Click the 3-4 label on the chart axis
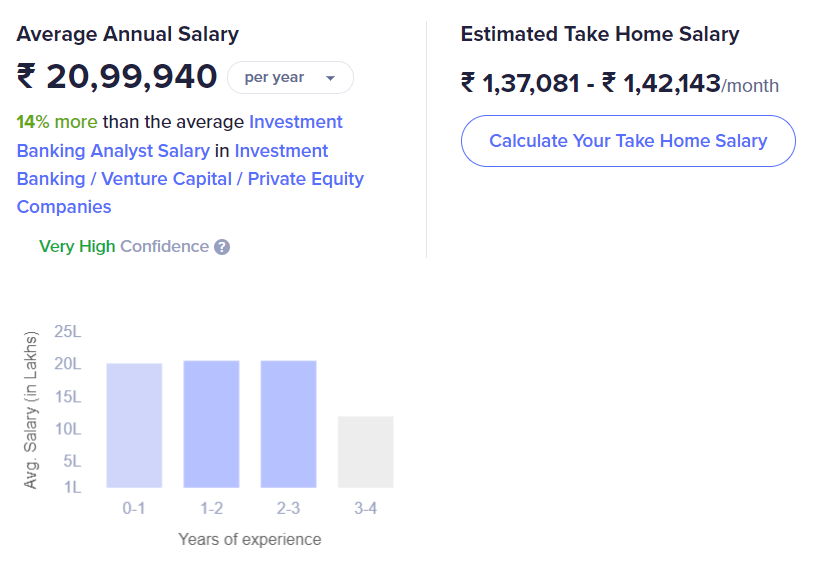 365,508
